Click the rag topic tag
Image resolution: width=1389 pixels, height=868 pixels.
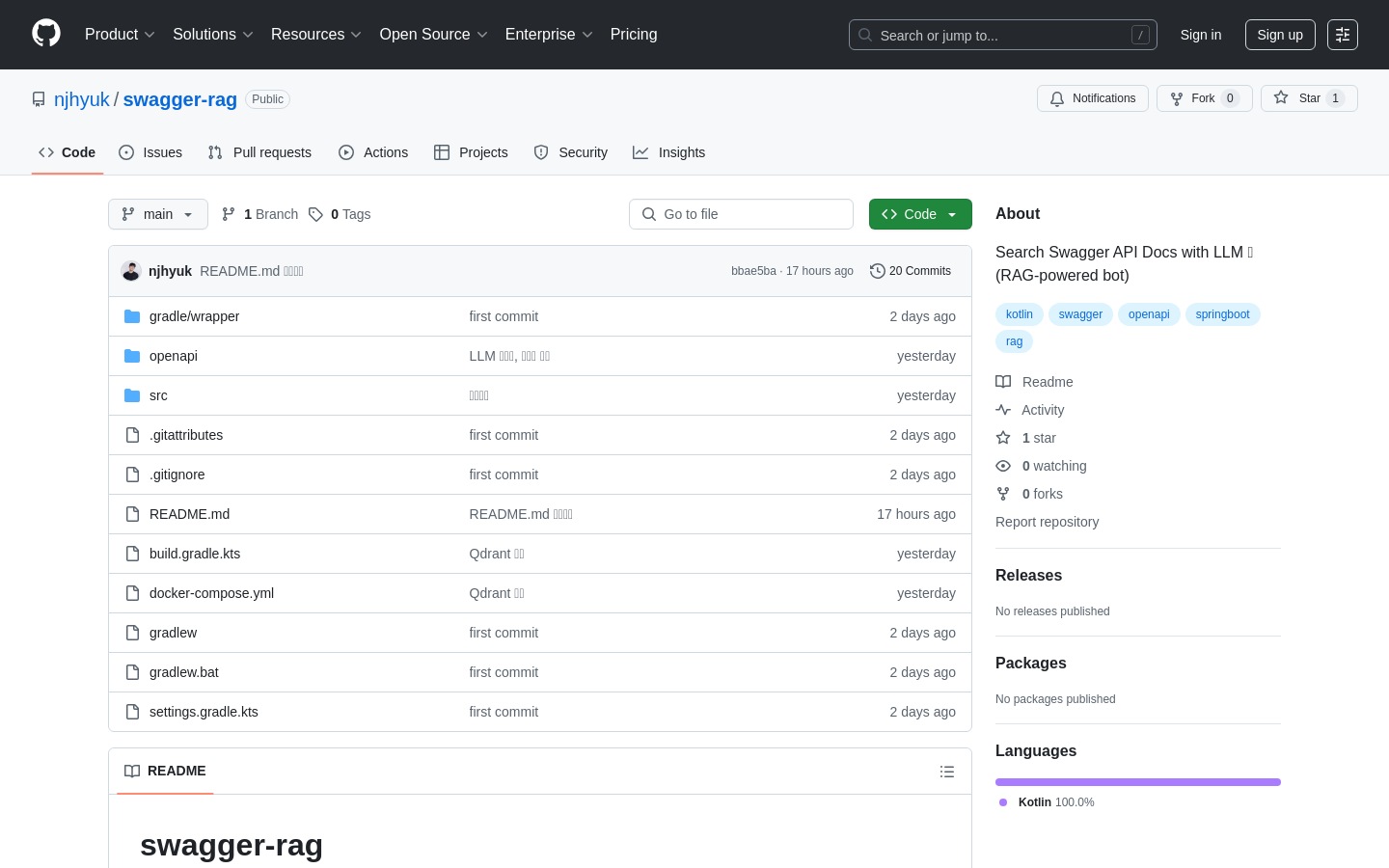tap(1014, 341)
